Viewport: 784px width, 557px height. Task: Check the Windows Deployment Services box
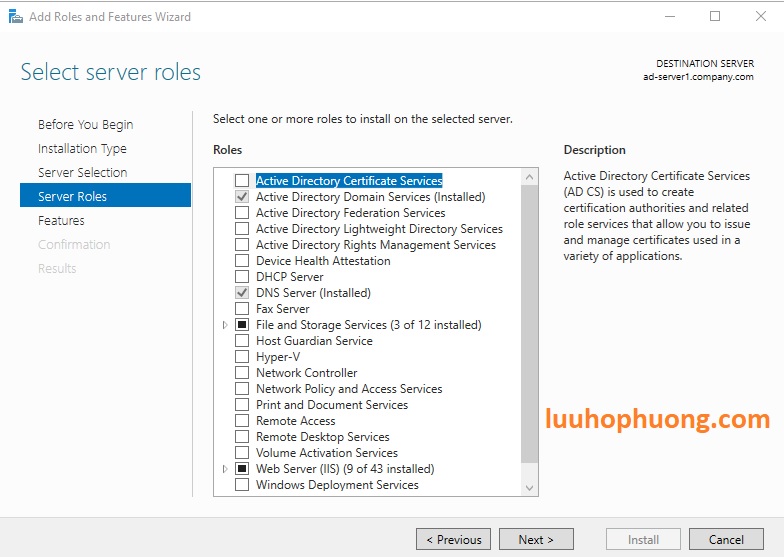(x=242, y=485)
